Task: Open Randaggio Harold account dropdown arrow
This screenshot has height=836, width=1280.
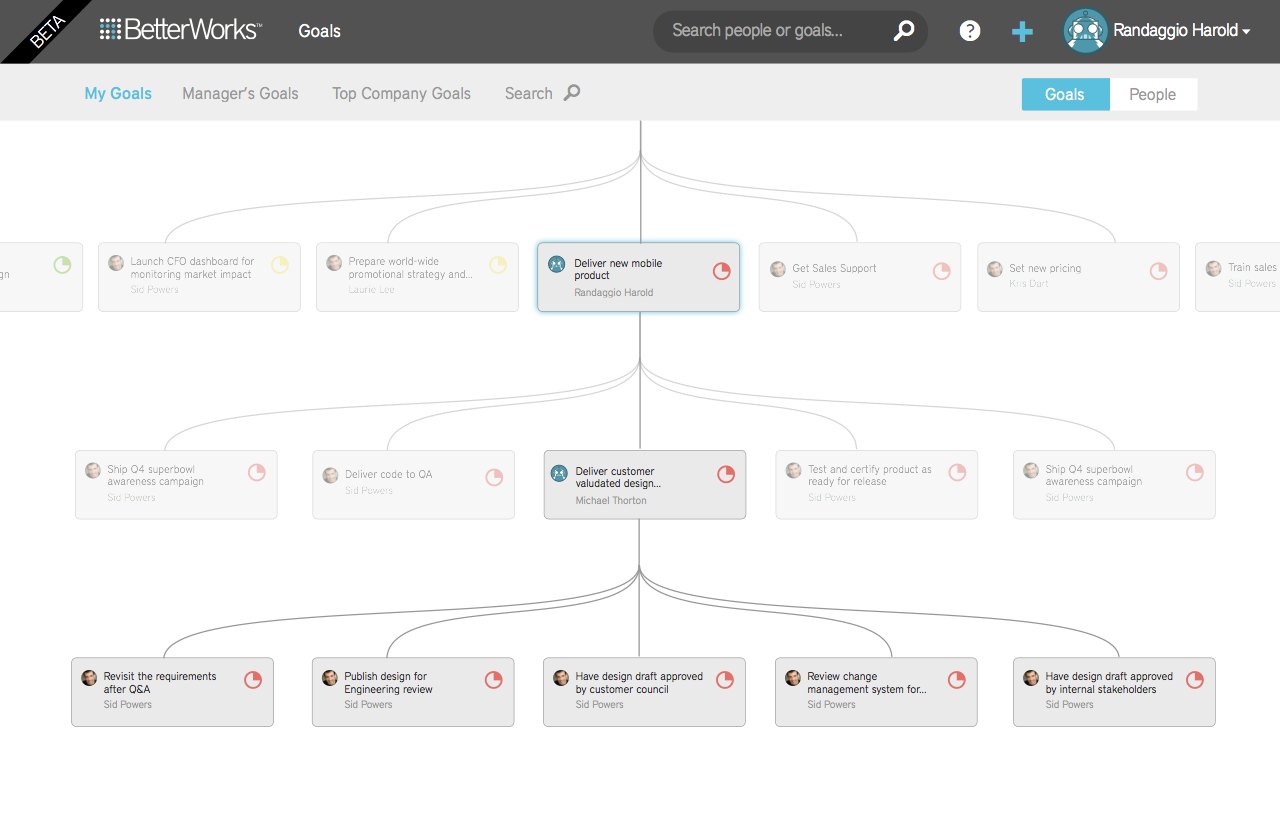Action: pos(1246,32)
